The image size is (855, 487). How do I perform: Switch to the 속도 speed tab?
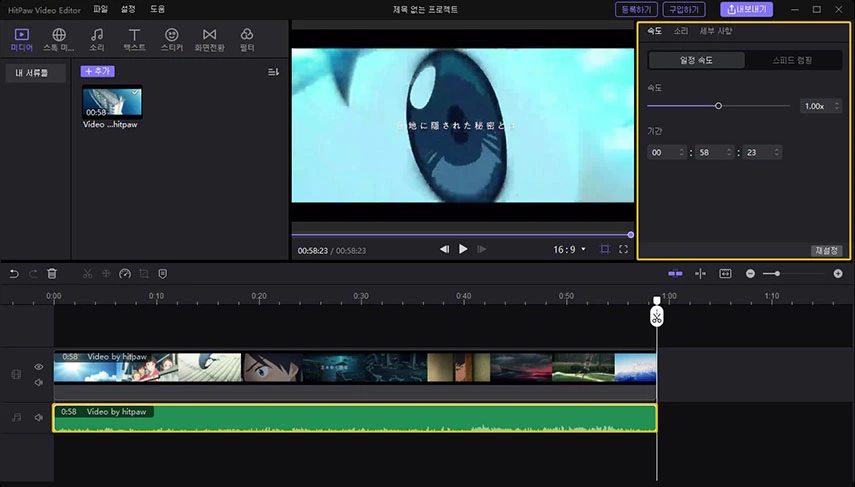654,31
